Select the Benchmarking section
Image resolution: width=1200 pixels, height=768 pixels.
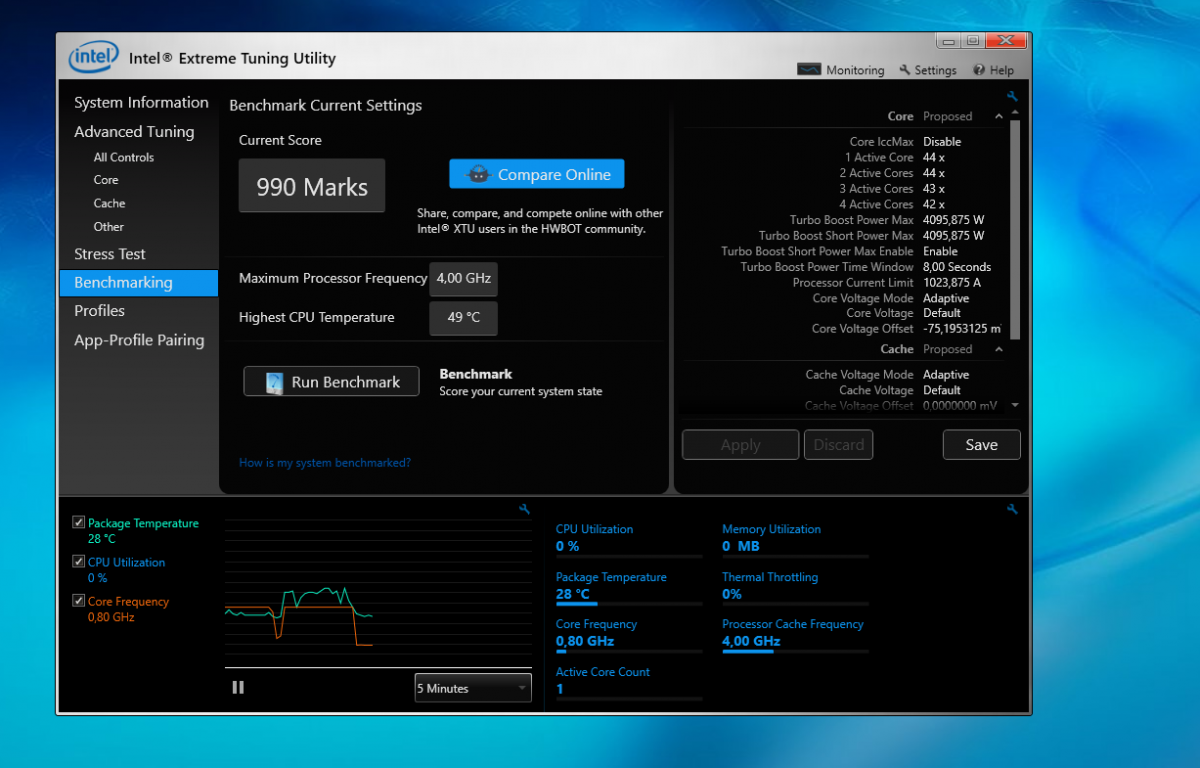coord(139,283)
